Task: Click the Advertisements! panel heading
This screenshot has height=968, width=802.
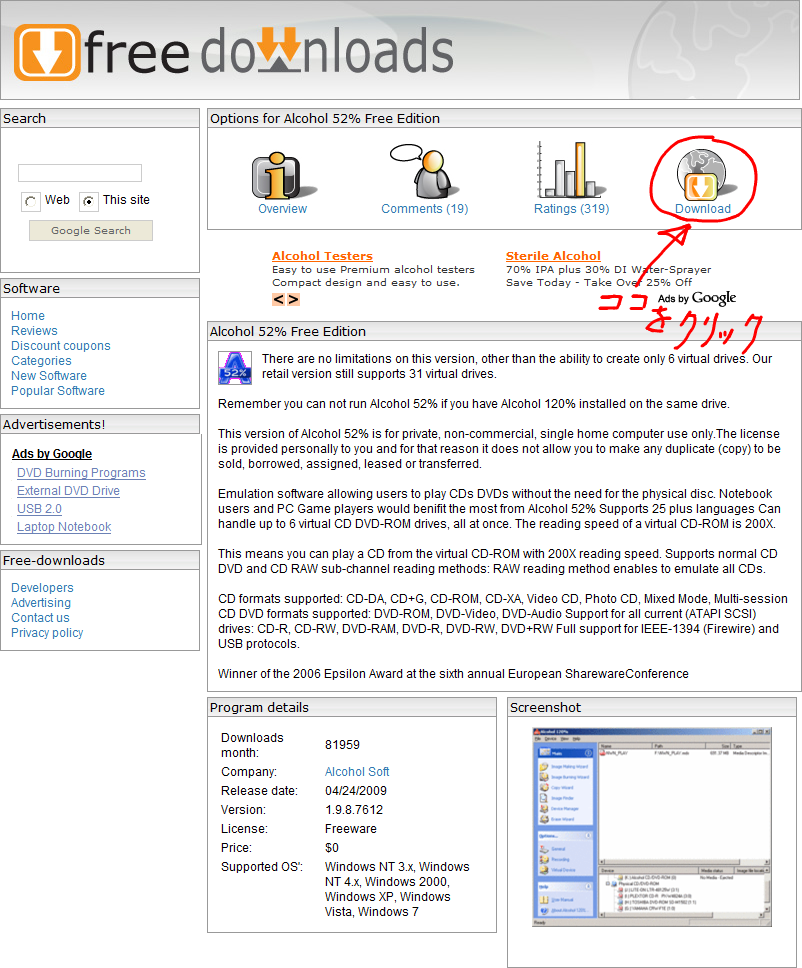Action: 54,425
